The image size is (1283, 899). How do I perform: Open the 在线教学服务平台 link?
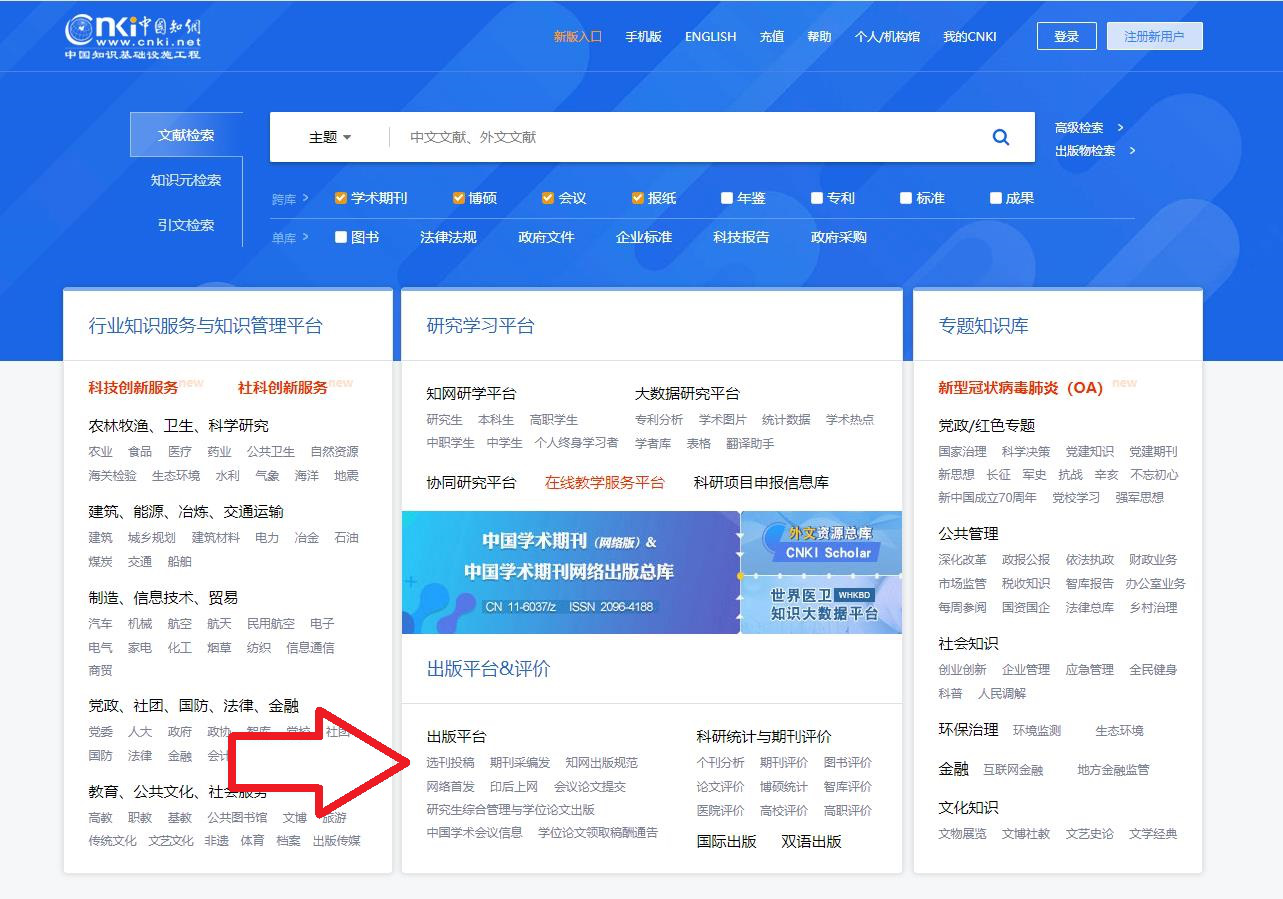[604, 482]
